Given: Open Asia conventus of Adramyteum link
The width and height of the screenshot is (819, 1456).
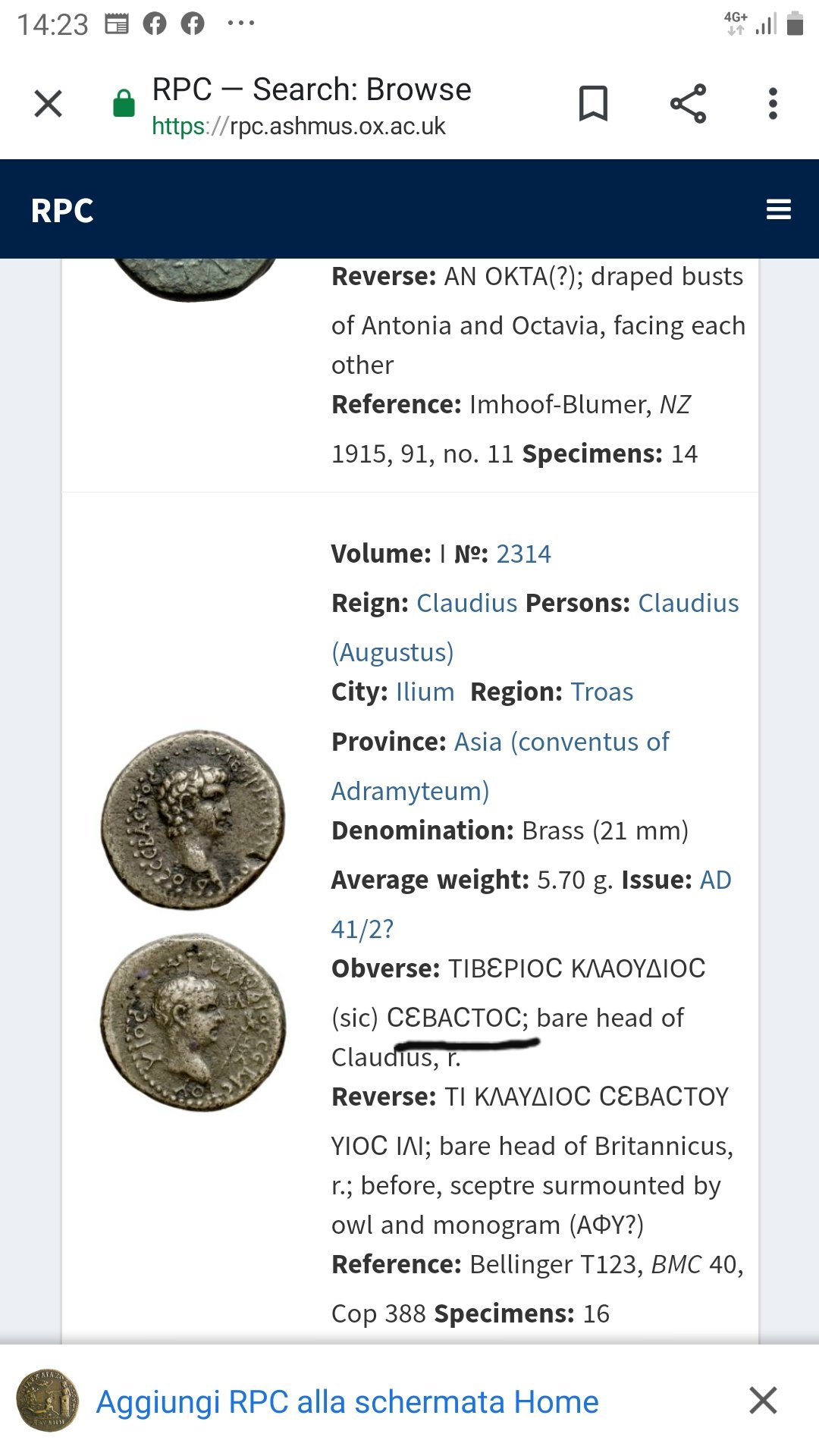Looking at the screenshot, I should (x=500, y=767).
